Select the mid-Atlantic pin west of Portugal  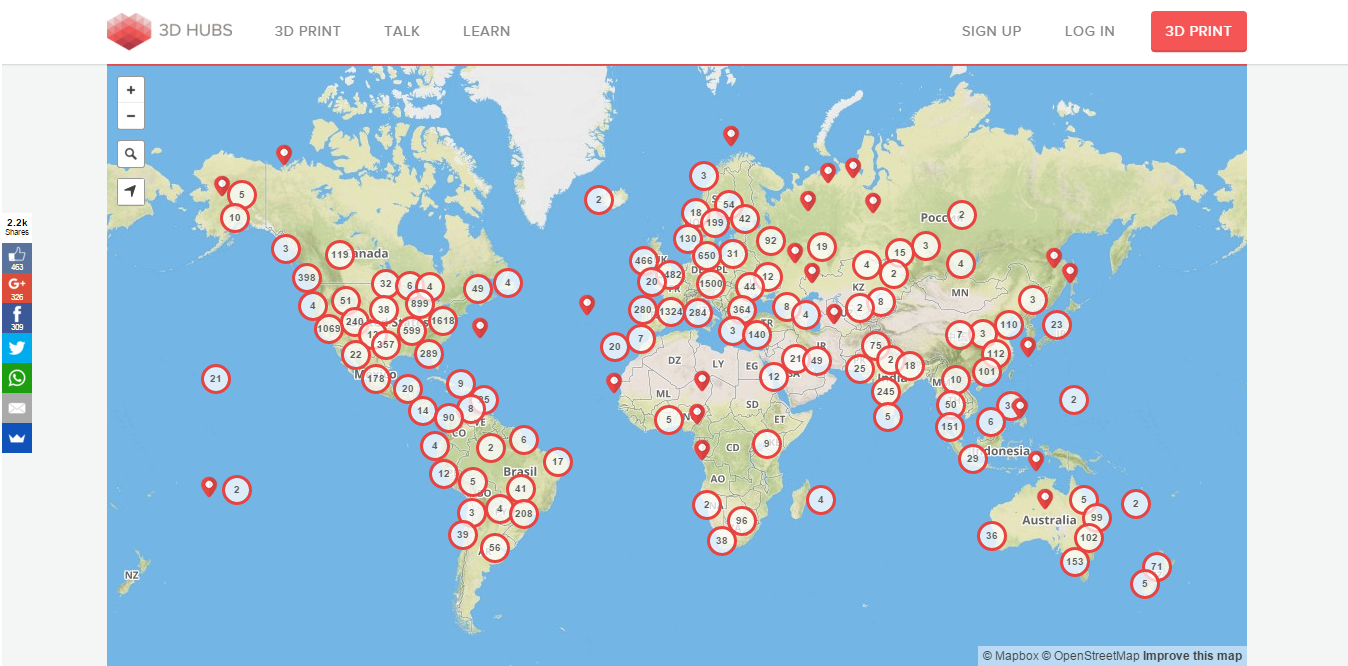tap(587, 305)
